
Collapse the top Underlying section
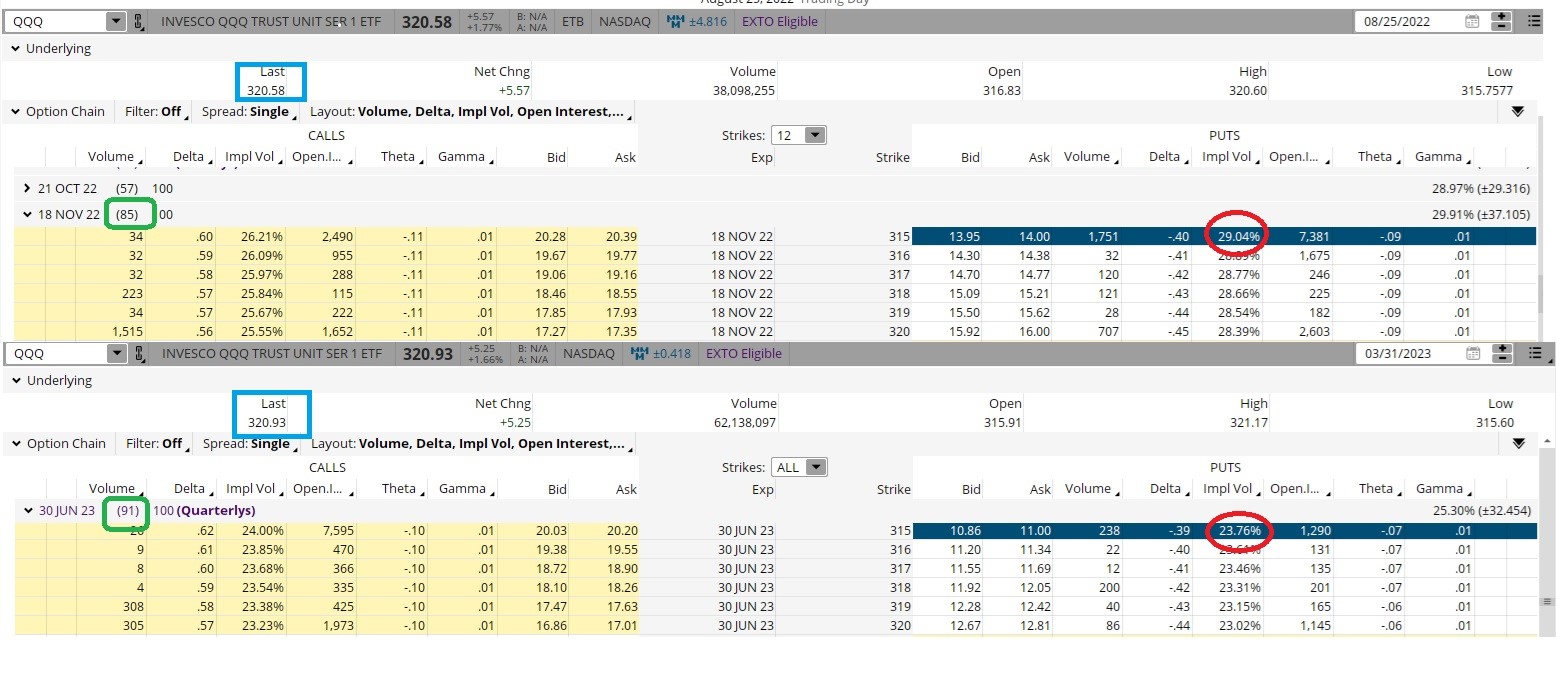(16, 48)
